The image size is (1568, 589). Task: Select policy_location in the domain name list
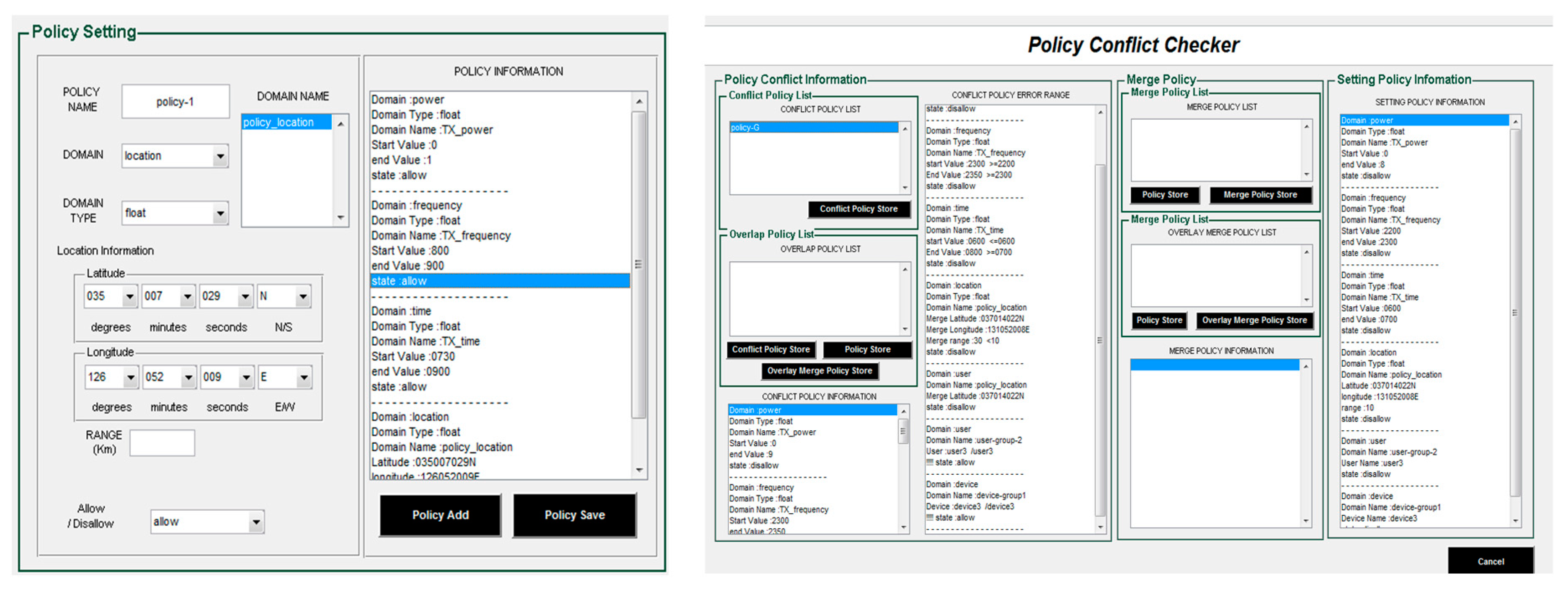(286, 122)
